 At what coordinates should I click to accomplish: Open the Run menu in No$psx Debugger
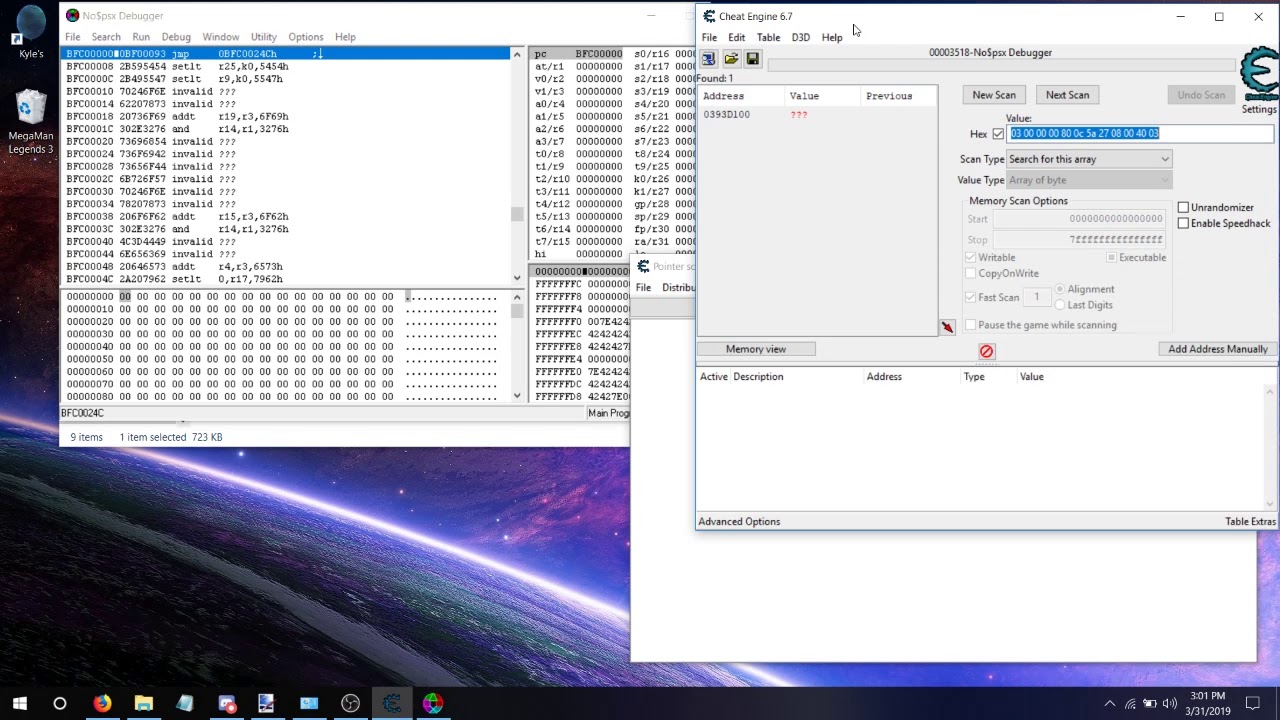click(141, 37)
